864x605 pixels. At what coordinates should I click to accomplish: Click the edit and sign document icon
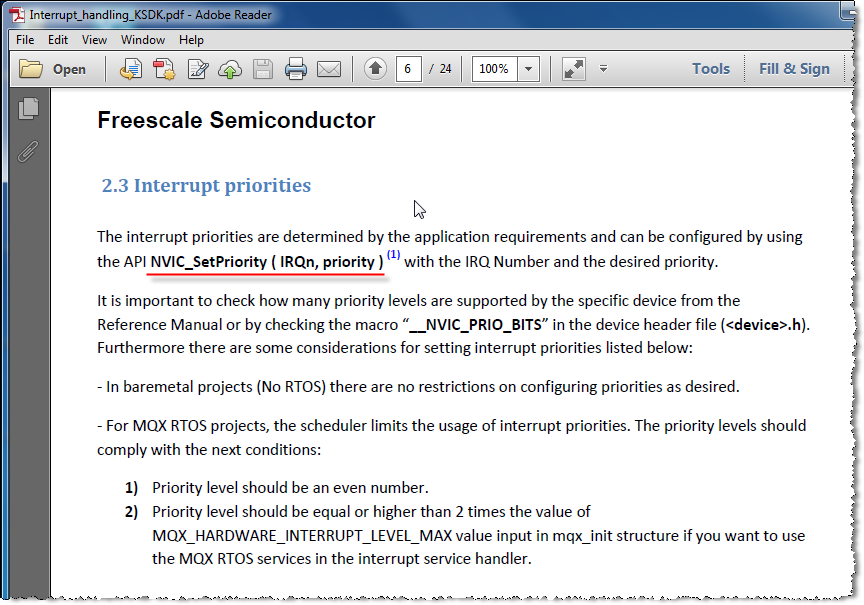tap(198, 69)
